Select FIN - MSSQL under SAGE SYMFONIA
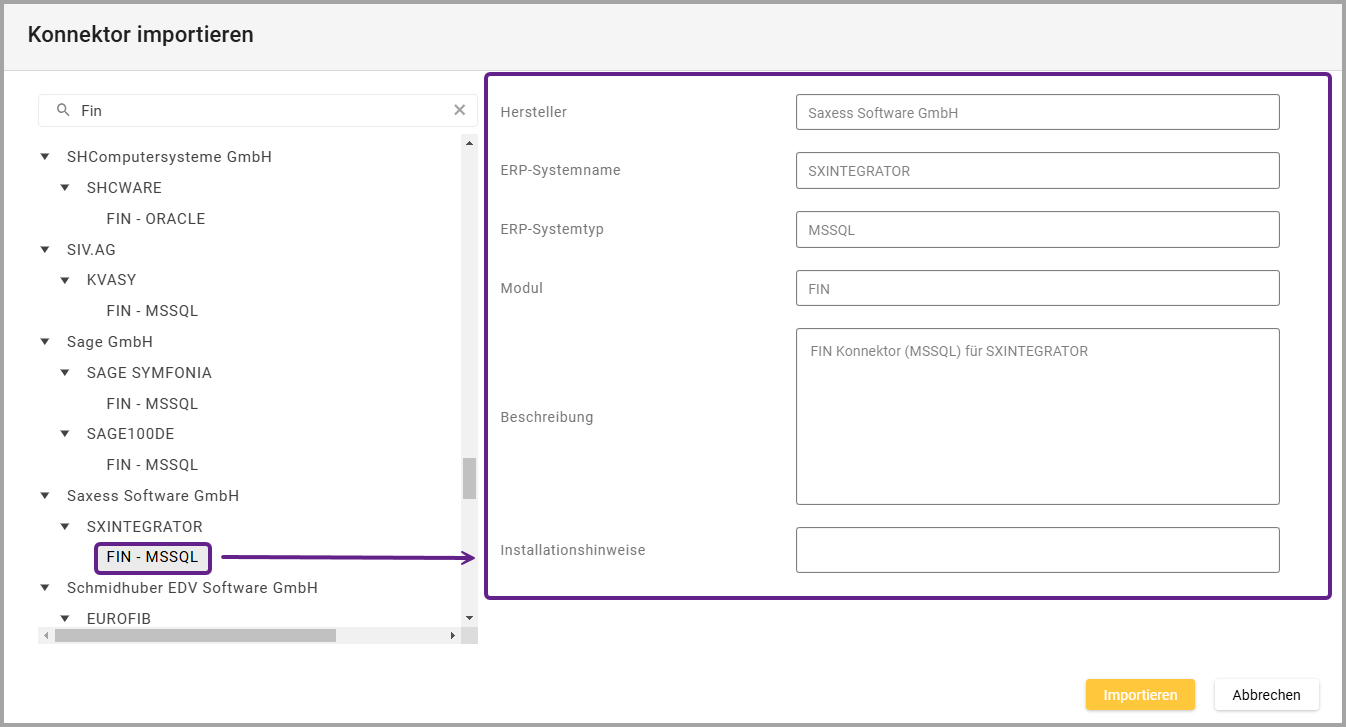Viewport: 1346px width, 727px height. click(x=152, y=404)
